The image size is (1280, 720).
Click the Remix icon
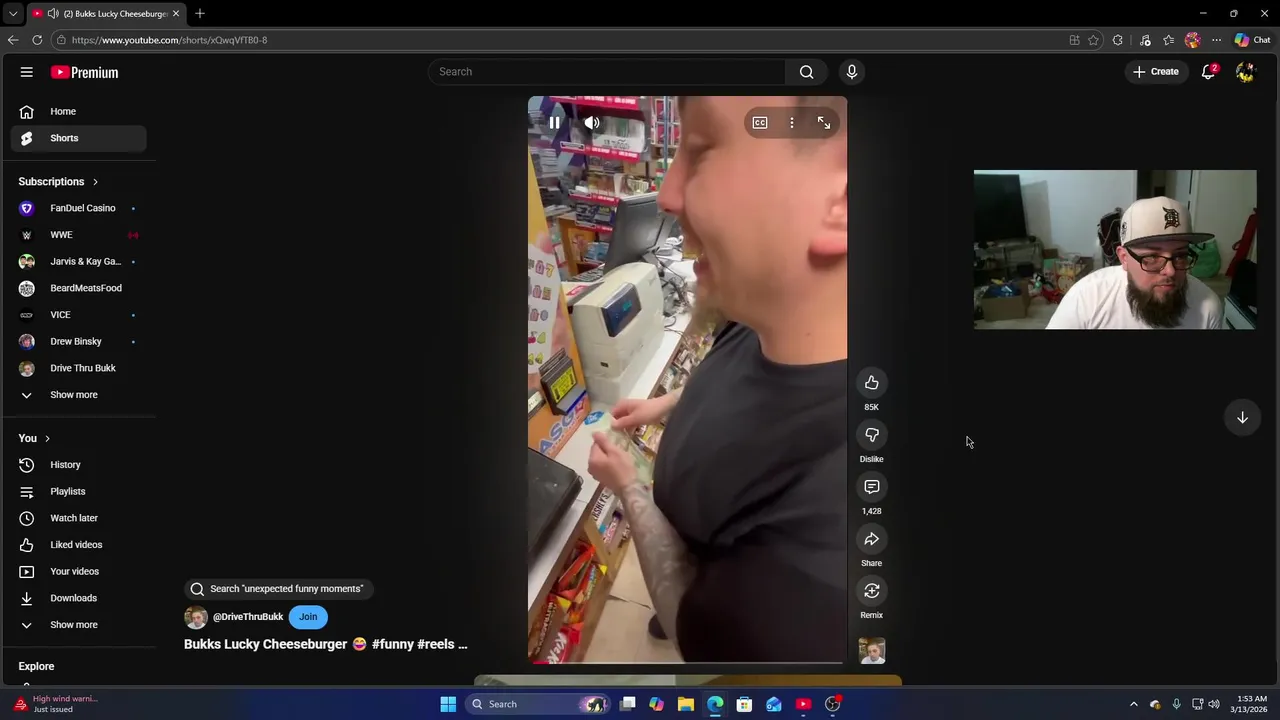point(872,591)
